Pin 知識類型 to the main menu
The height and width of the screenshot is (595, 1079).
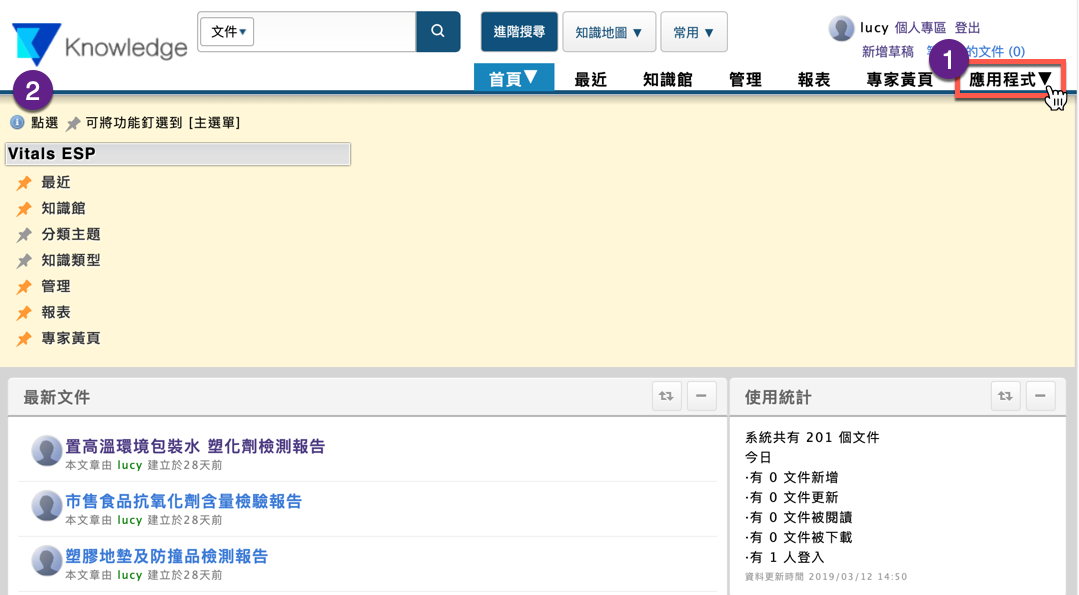[x=24, y=261]
